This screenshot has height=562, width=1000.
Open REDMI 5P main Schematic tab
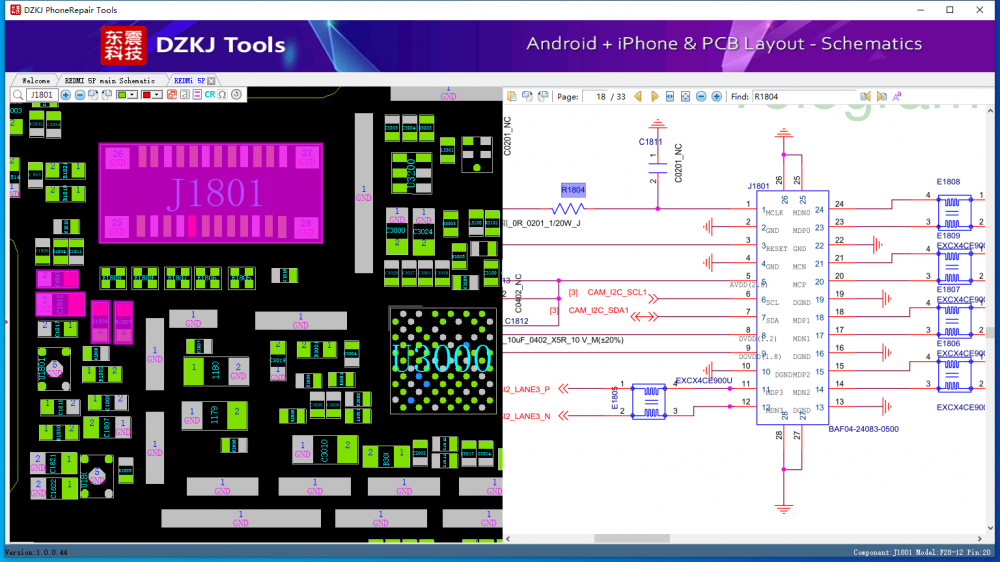click(109, 80)
